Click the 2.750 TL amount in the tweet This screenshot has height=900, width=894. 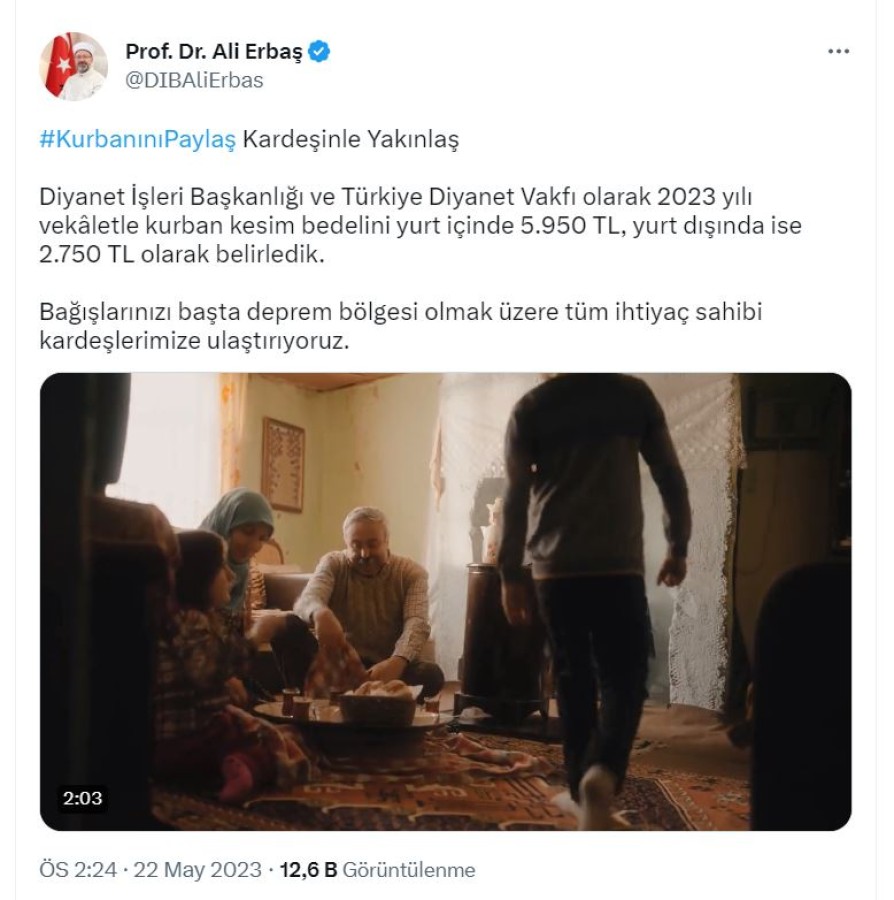(86, 254)
